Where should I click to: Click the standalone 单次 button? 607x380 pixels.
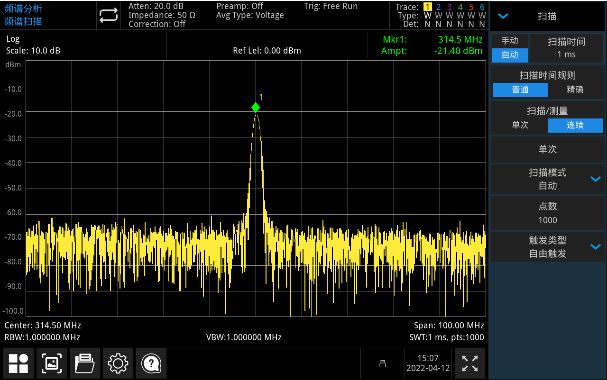coord(547,149)
